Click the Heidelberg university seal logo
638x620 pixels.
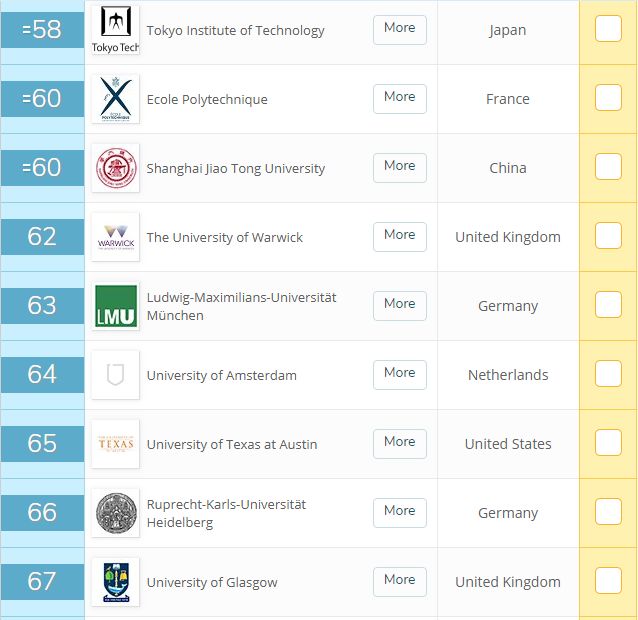pos(115,513)
